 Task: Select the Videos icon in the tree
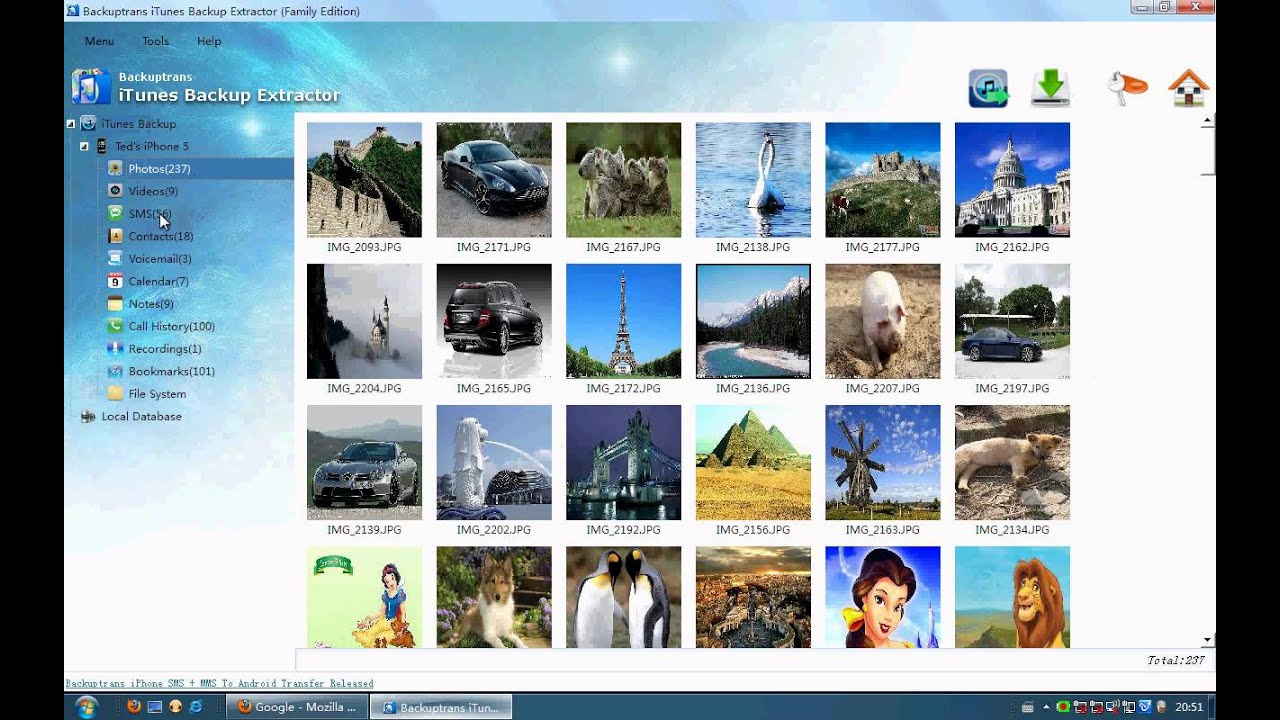(x=115, y=191)
